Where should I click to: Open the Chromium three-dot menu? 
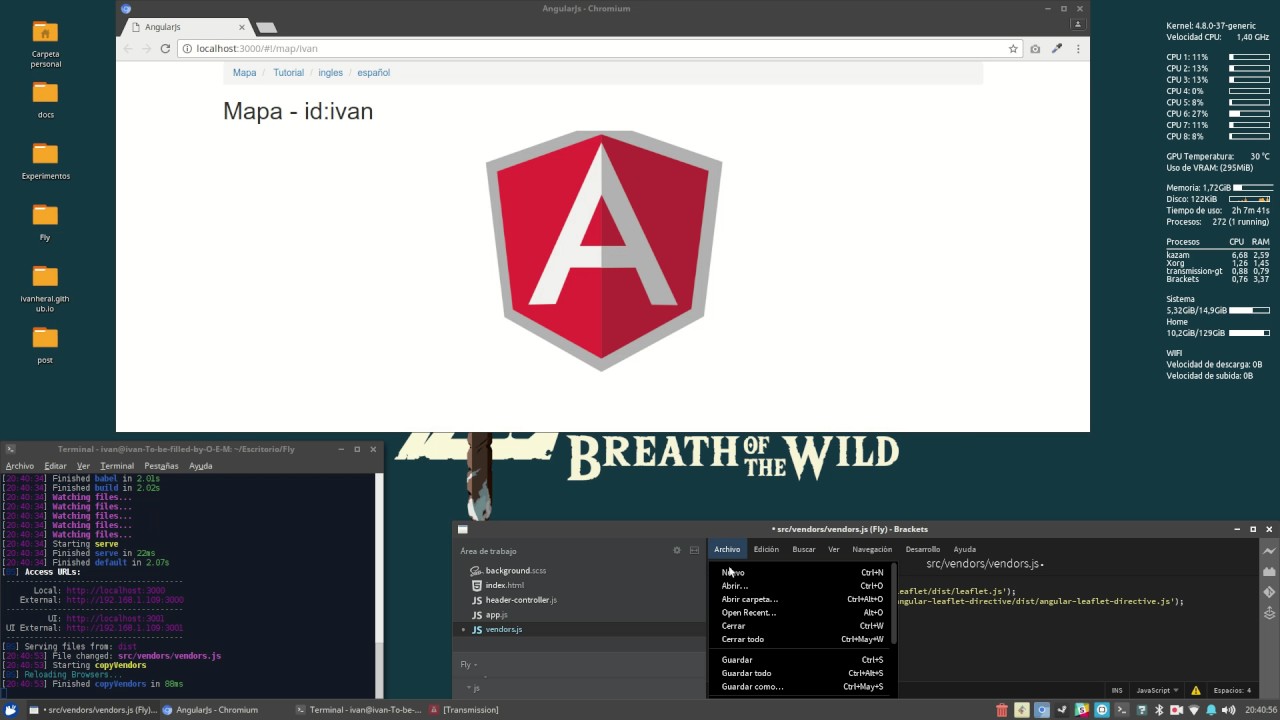(x=1078, y=48)
